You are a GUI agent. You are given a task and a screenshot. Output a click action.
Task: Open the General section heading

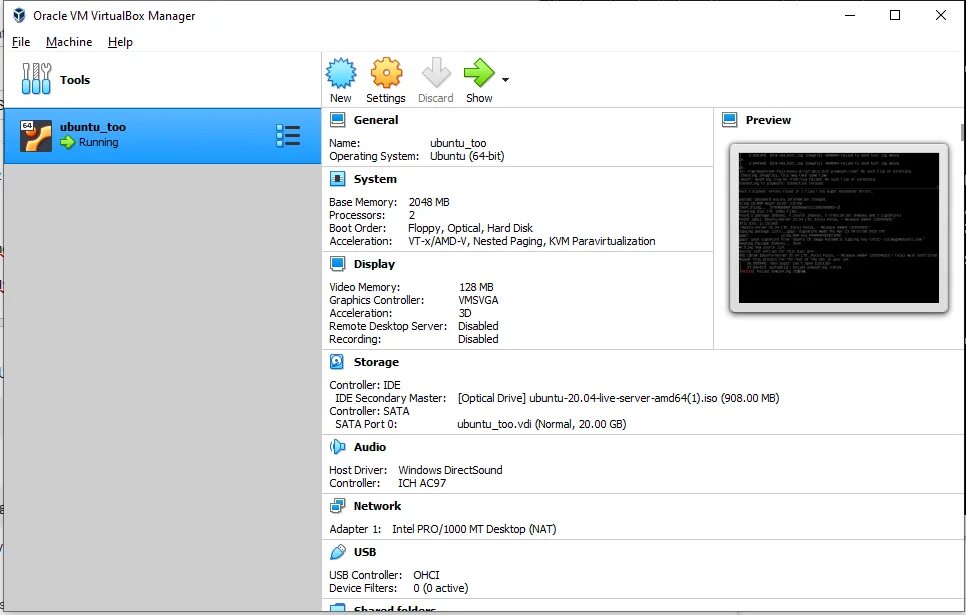click(376, 120)
